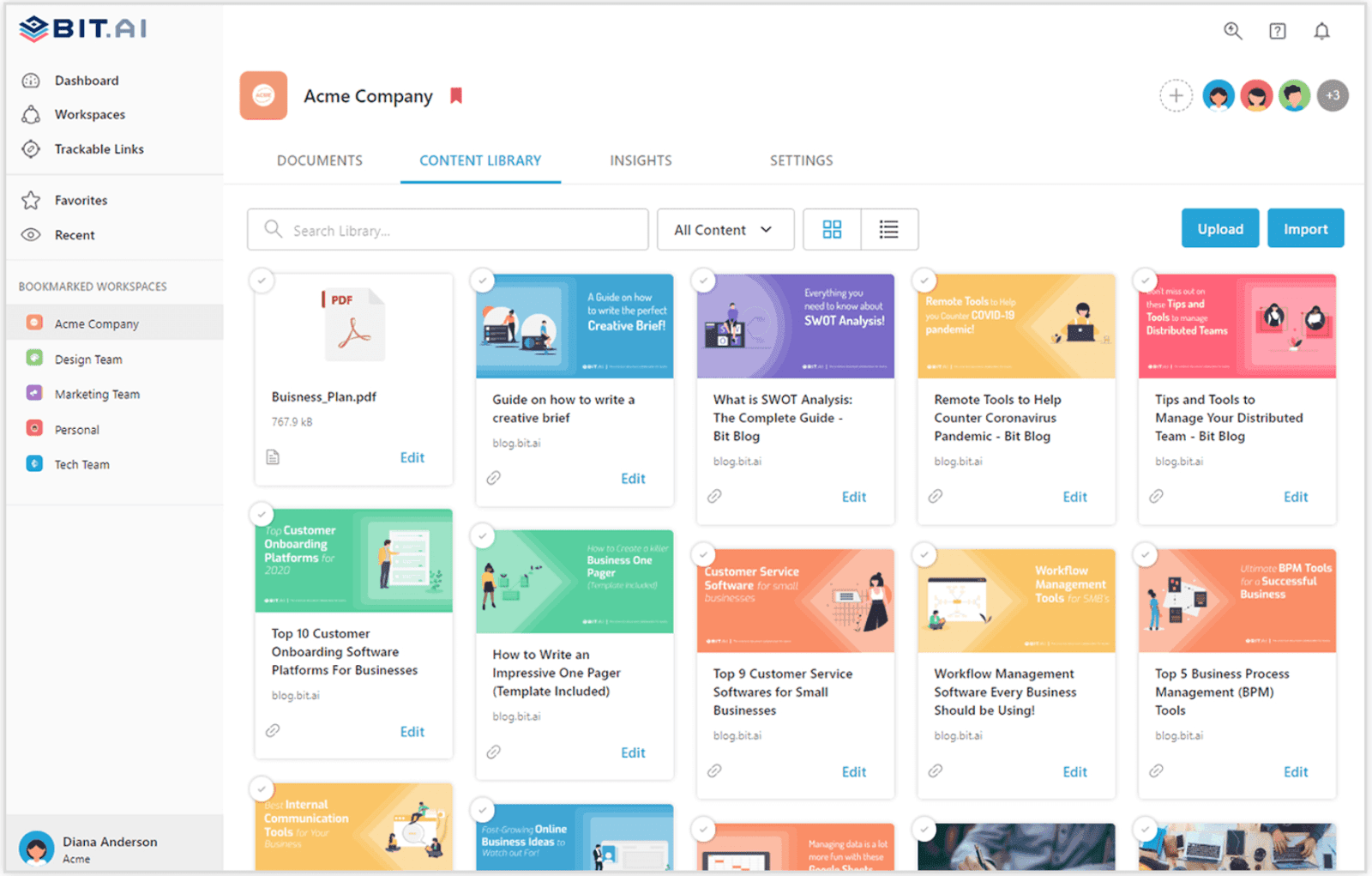Expand the Design Team workspace
Screen dimensions: 1372x876
tap(88, 359)
